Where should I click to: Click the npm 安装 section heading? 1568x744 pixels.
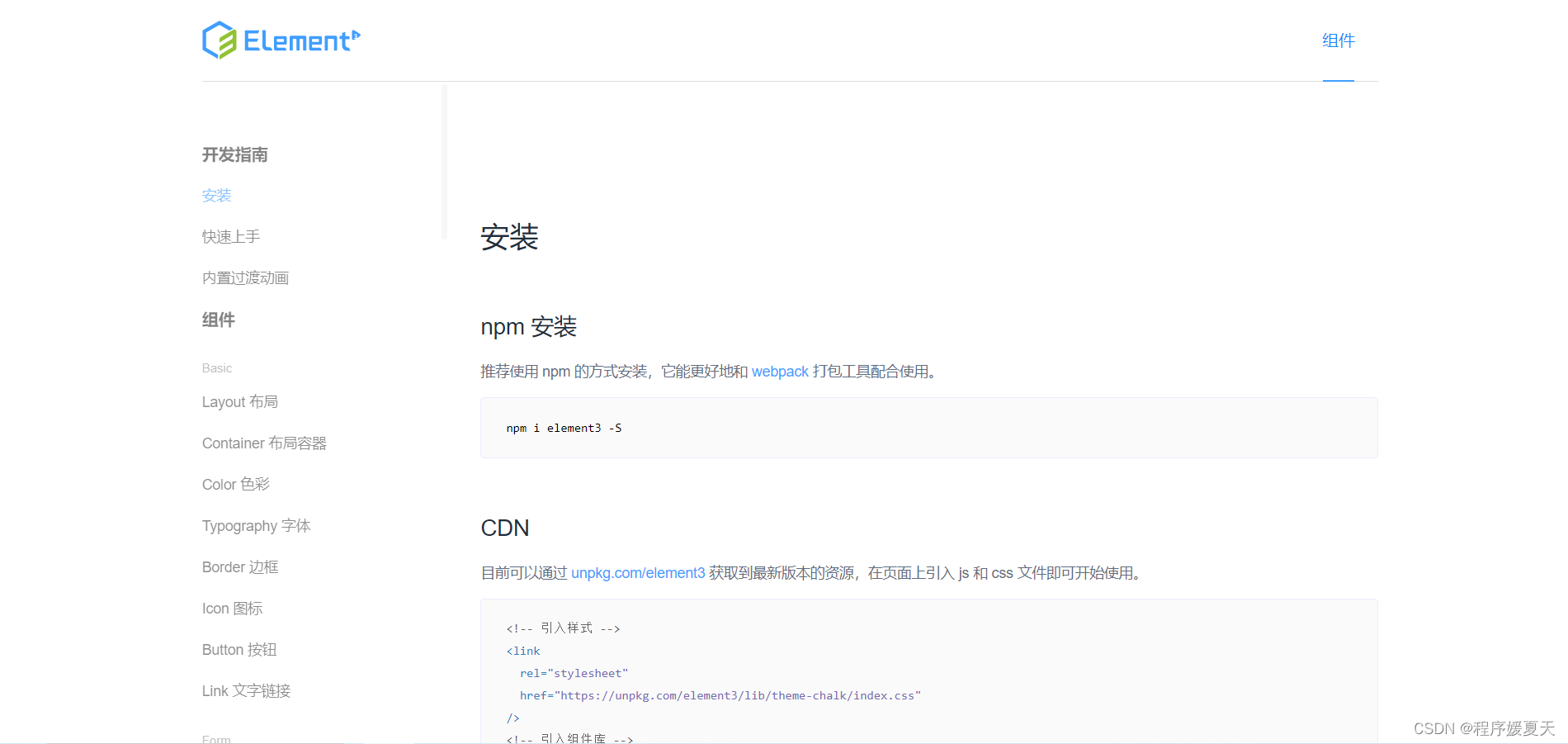pos(529,327)
